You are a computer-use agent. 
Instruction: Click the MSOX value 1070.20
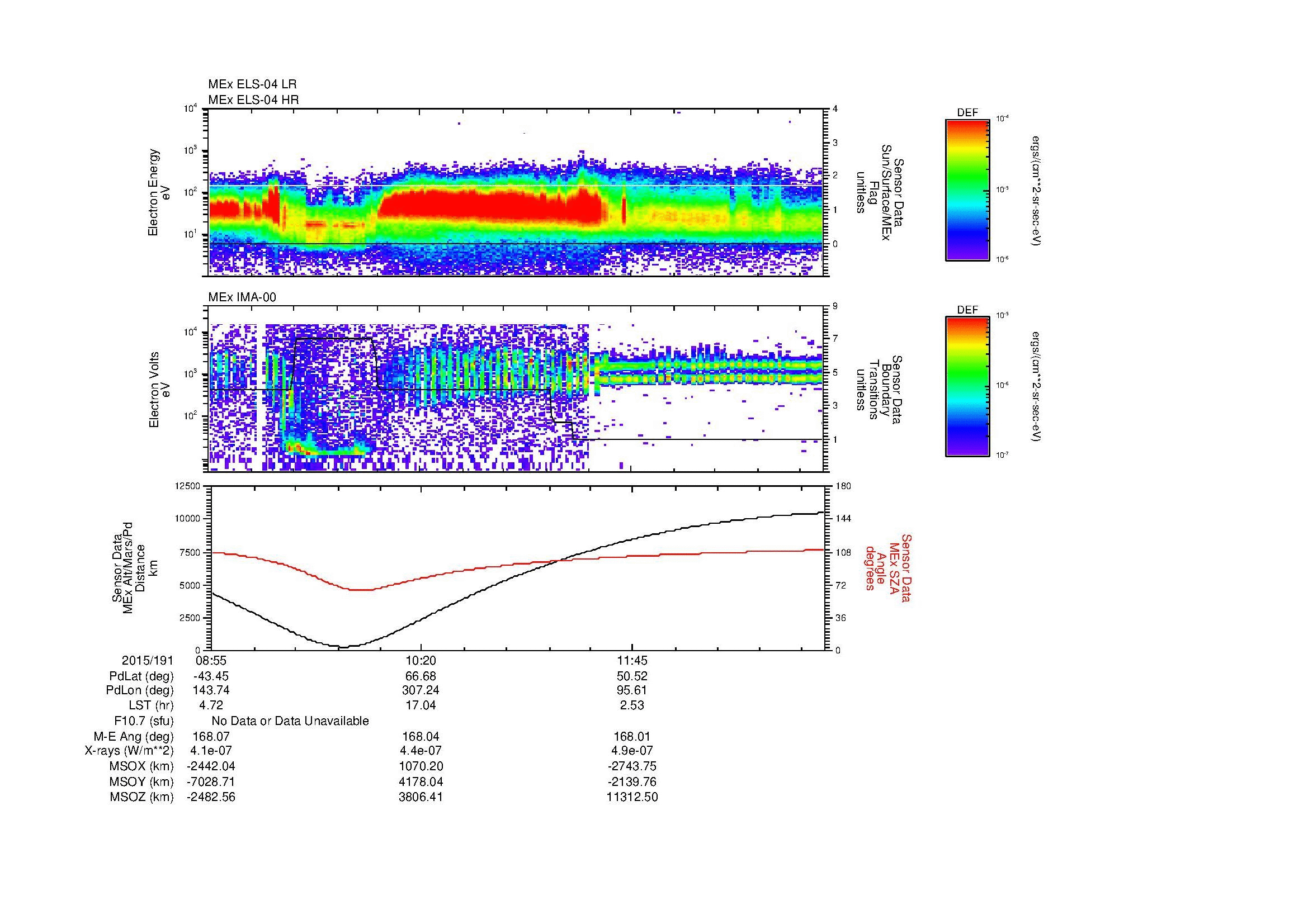(x=421, y=766)
